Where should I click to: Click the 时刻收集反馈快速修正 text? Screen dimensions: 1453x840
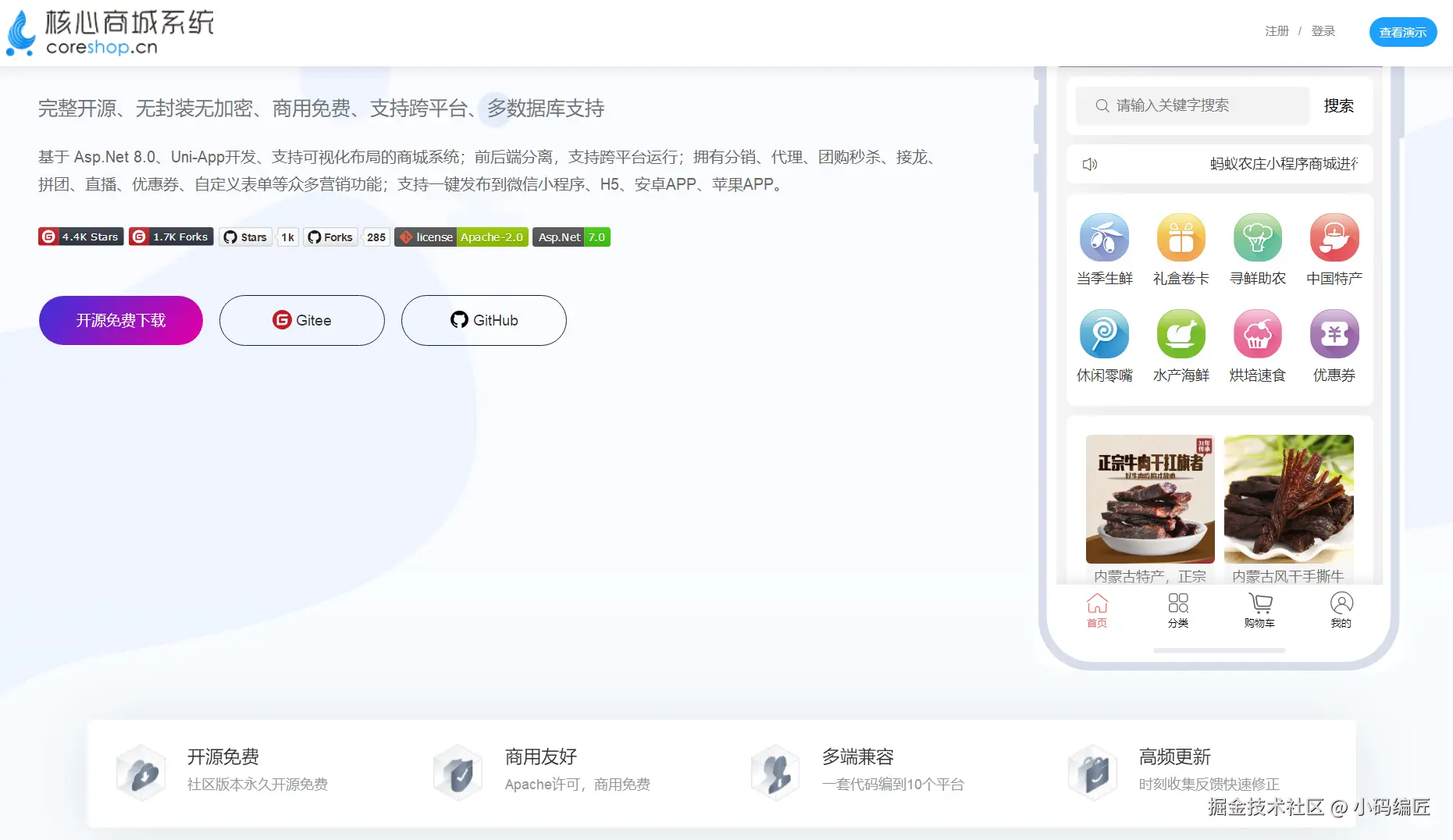(1209, 785)
